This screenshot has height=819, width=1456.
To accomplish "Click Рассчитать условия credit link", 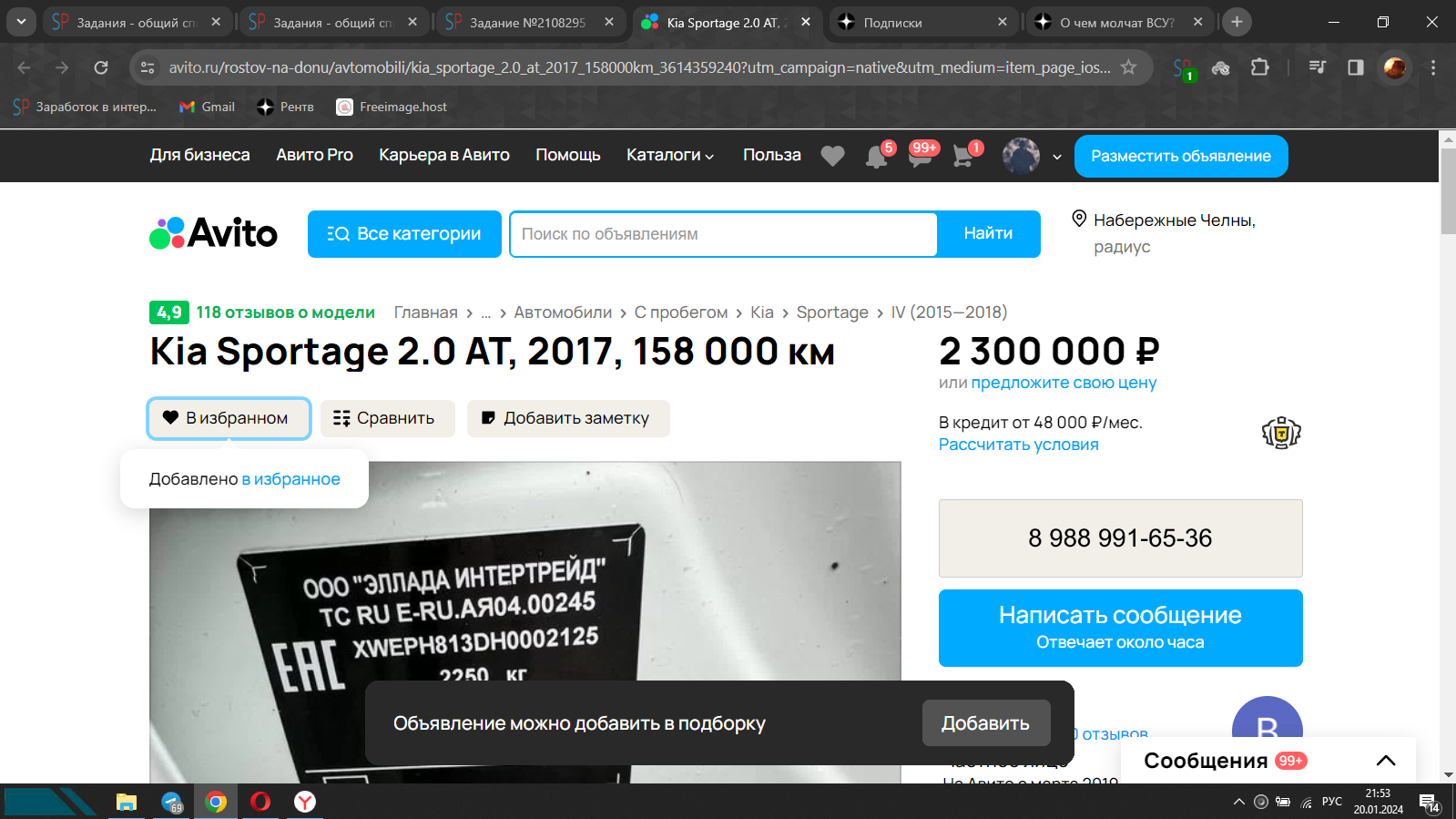I will point(1019,445).
